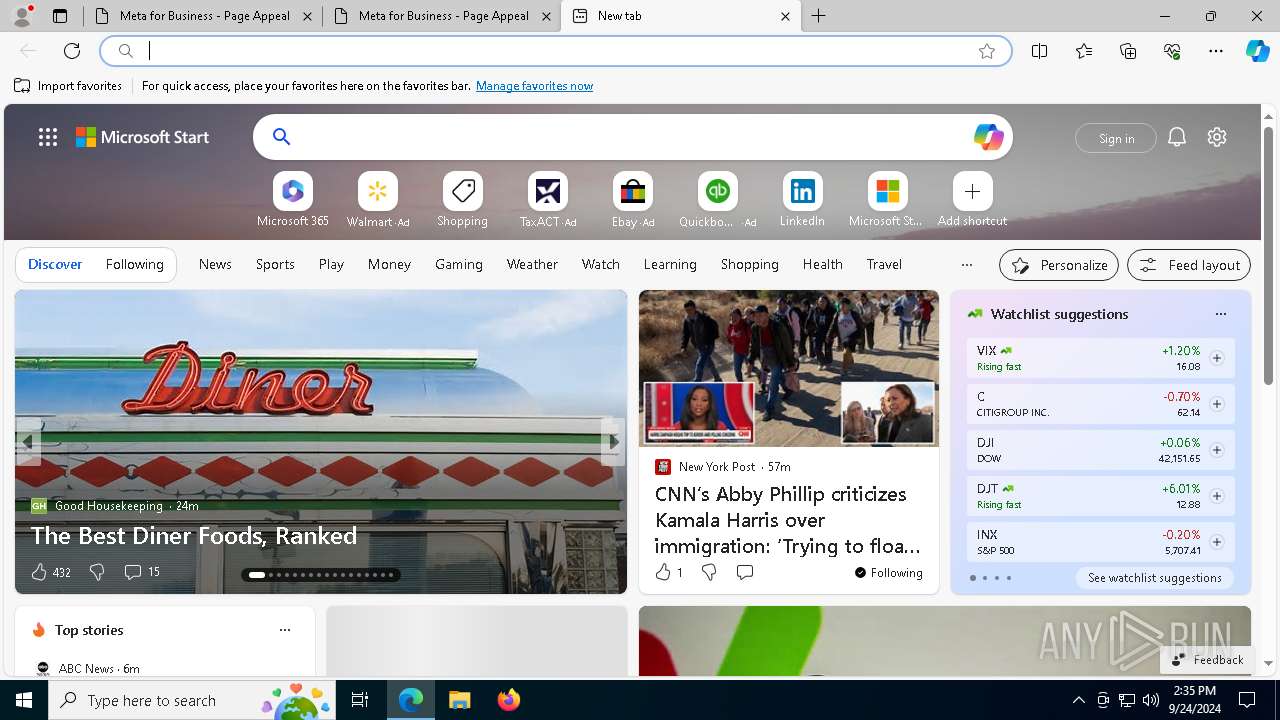Open Browser essentials heart icon
This screenshot has height=720, width=1280.
point(1172,51)
